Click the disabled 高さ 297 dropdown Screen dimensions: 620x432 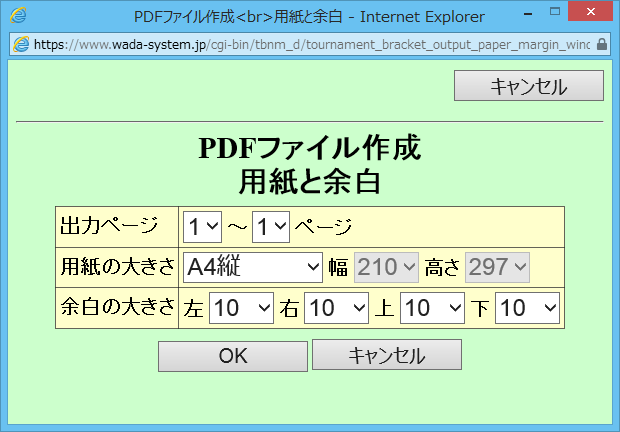coord(497,268)
